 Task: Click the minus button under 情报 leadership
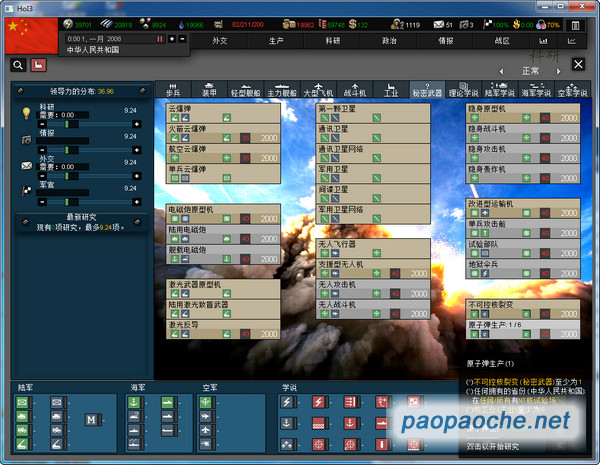click(42, 150)
